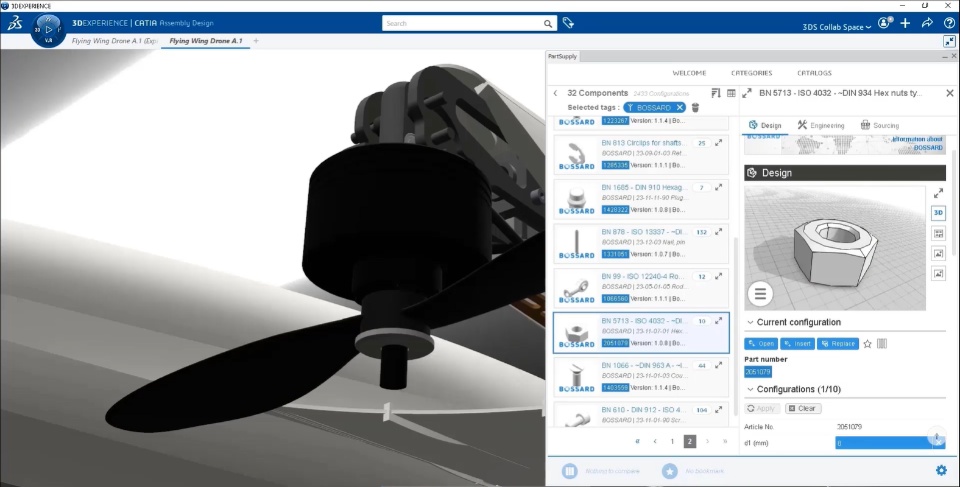Expand the nut preview to fullscreen
Viewport: 960px width, 487px height.
point(939,194)
